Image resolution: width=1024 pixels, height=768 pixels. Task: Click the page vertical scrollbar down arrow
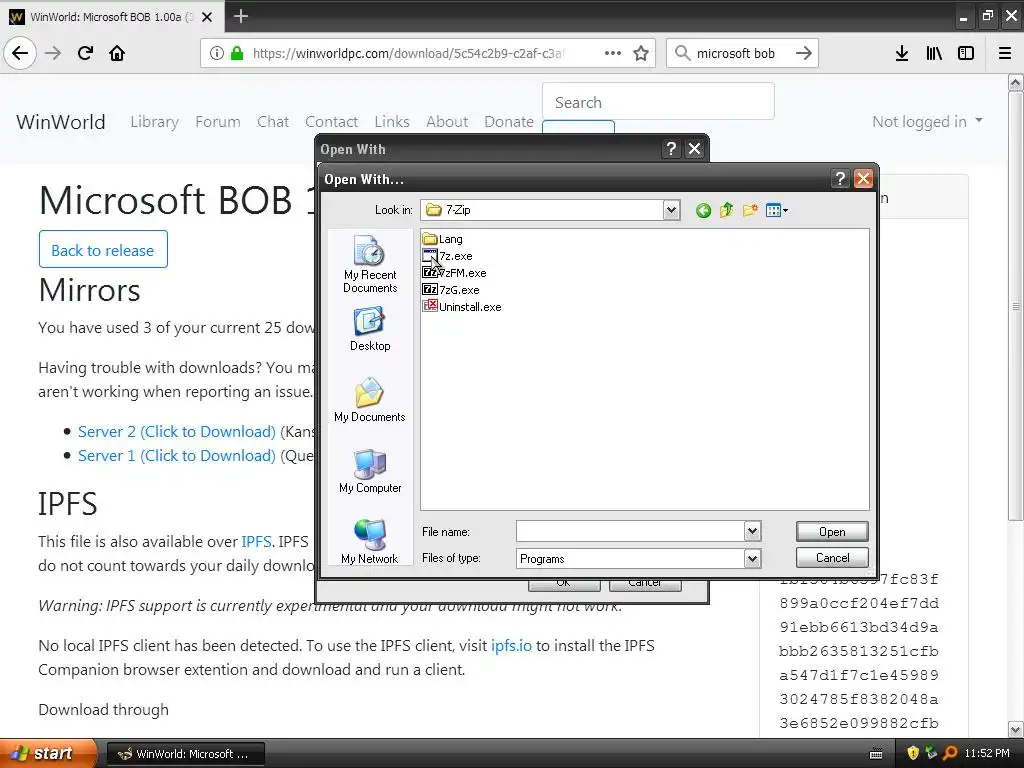[x=1016, y=729]
